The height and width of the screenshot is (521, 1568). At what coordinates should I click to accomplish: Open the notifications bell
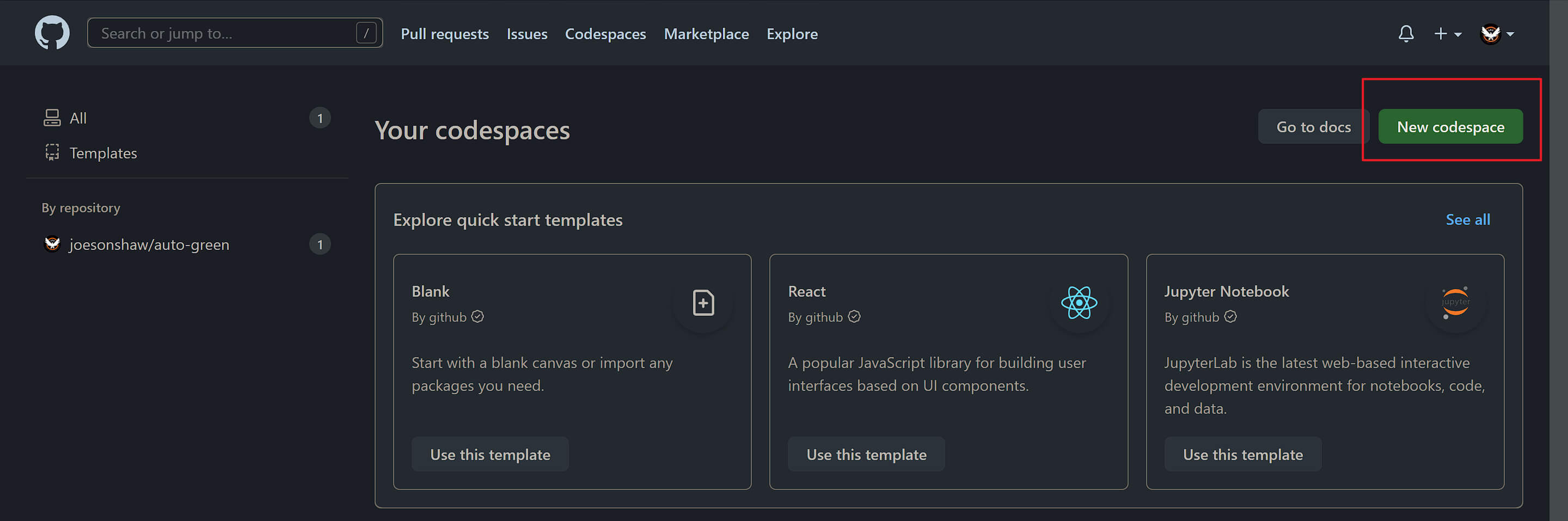pyautogui.click(x=1405, y=33)
